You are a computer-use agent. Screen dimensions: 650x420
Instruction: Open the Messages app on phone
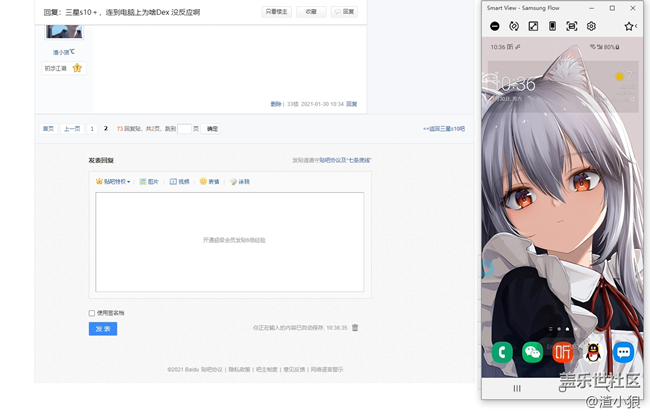pyautogui.click(x=623, y=352)
